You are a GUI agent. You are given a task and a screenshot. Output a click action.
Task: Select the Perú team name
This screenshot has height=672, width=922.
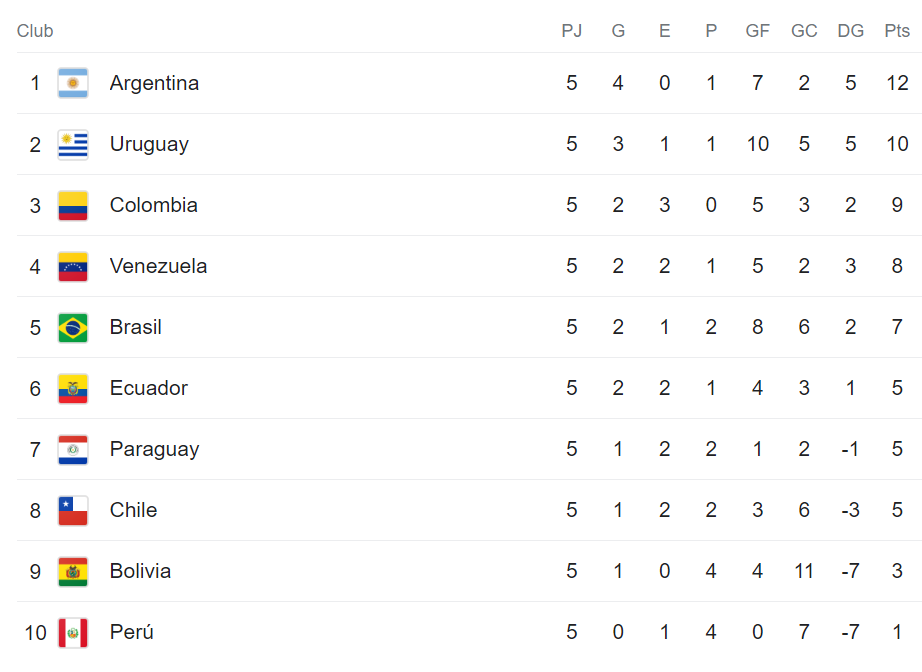coord(131,632)
